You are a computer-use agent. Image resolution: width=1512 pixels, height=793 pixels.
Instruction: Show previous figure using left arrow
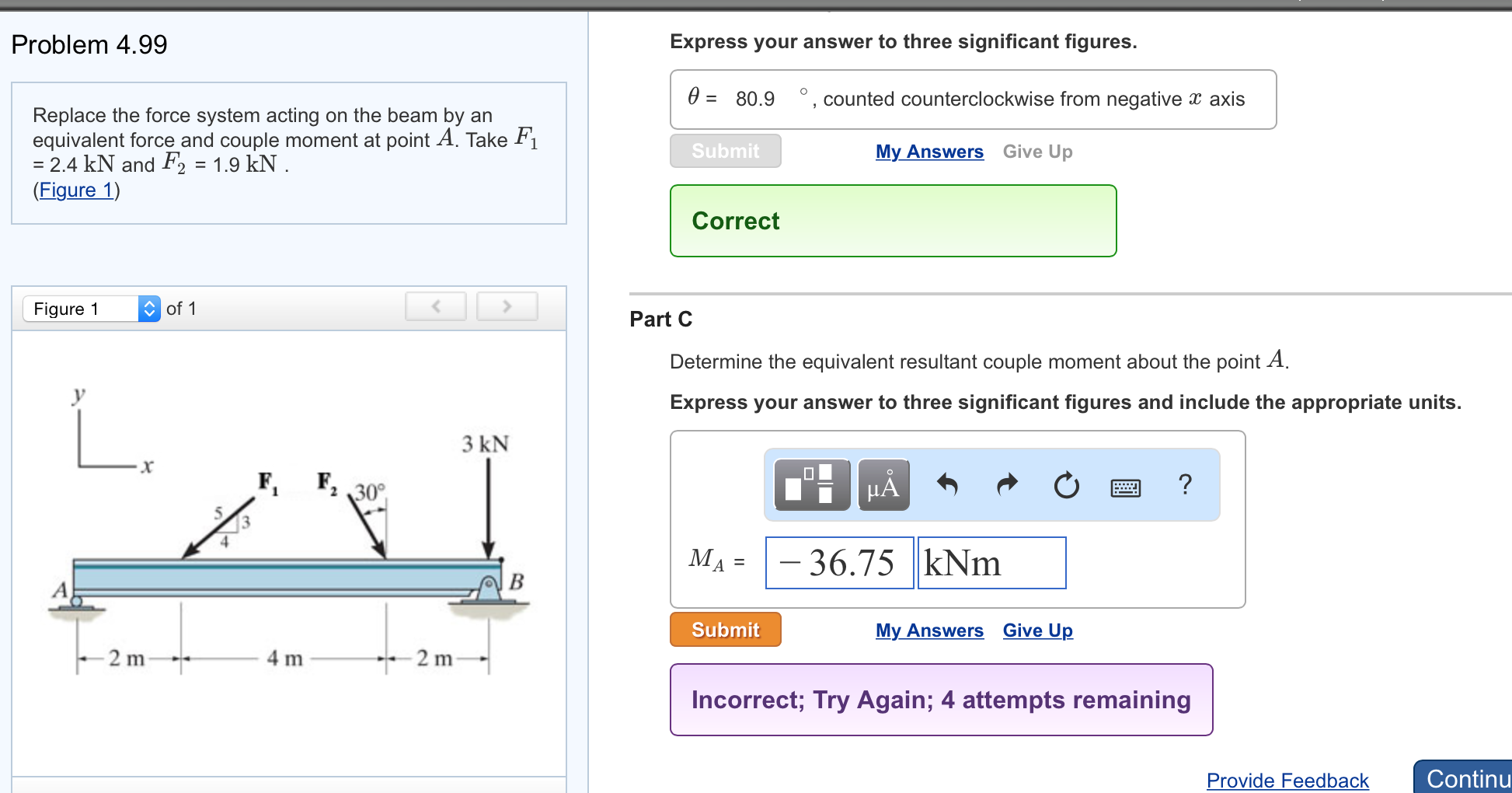pyautogui.click(x=436, y=306)
